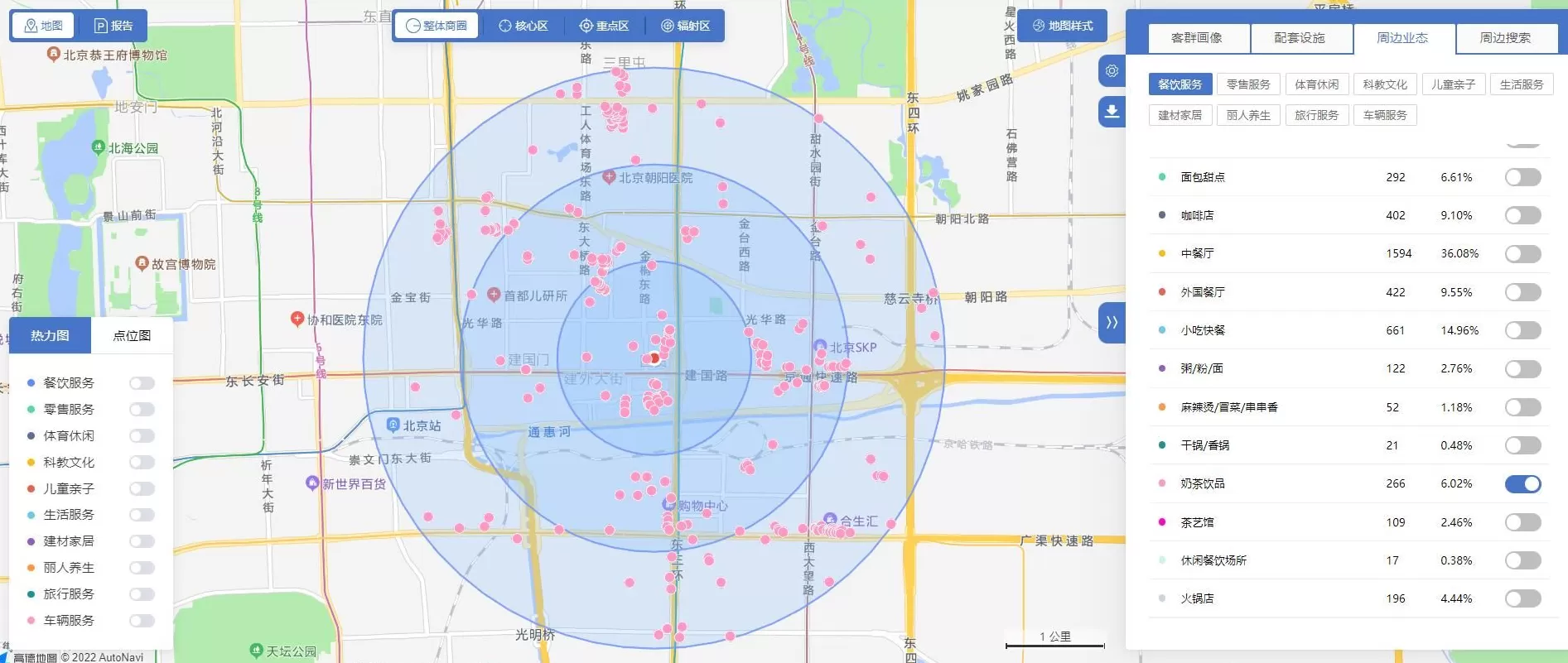This screenshot has width=1568, height=663.
Task: Select the 重点区 zone button
Action: pyautogui.click(x=604, y=26)
